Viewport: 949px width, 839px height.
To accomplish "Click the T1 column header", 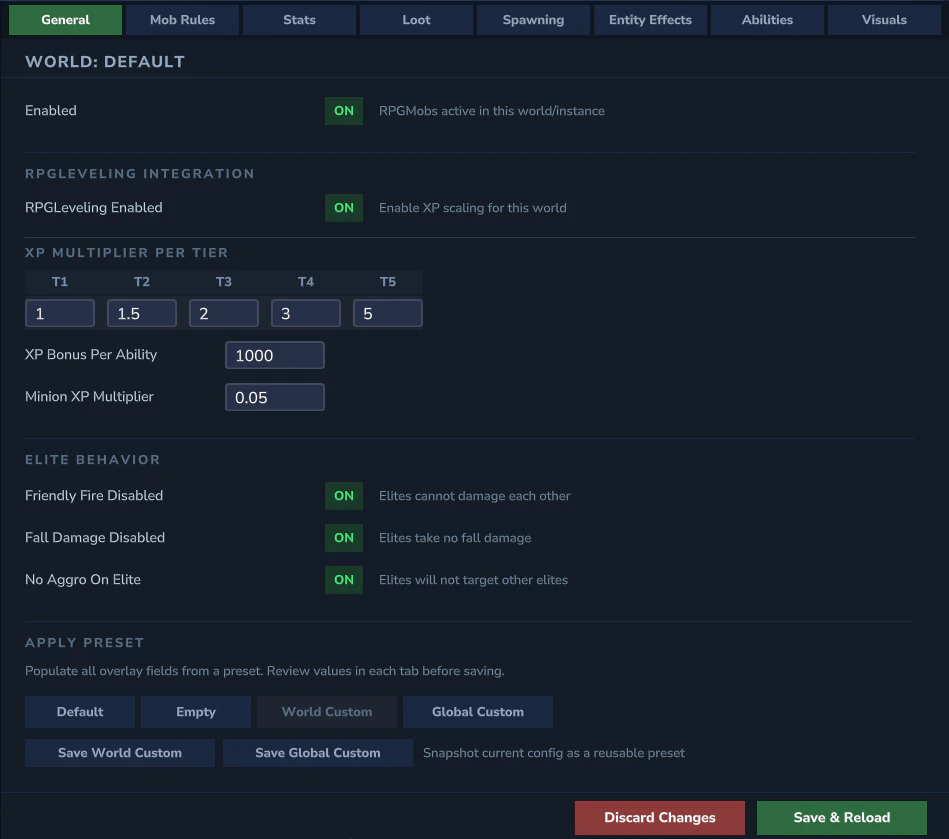I will pos(60,282).
